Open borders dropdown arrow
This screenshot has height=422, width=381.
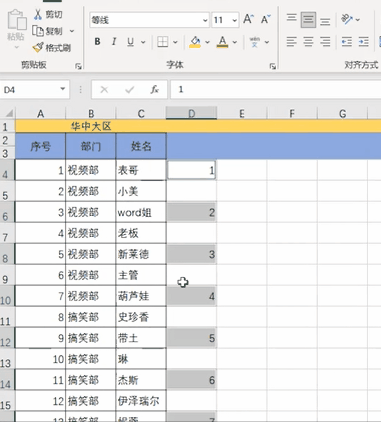click(x=175, y=42)
